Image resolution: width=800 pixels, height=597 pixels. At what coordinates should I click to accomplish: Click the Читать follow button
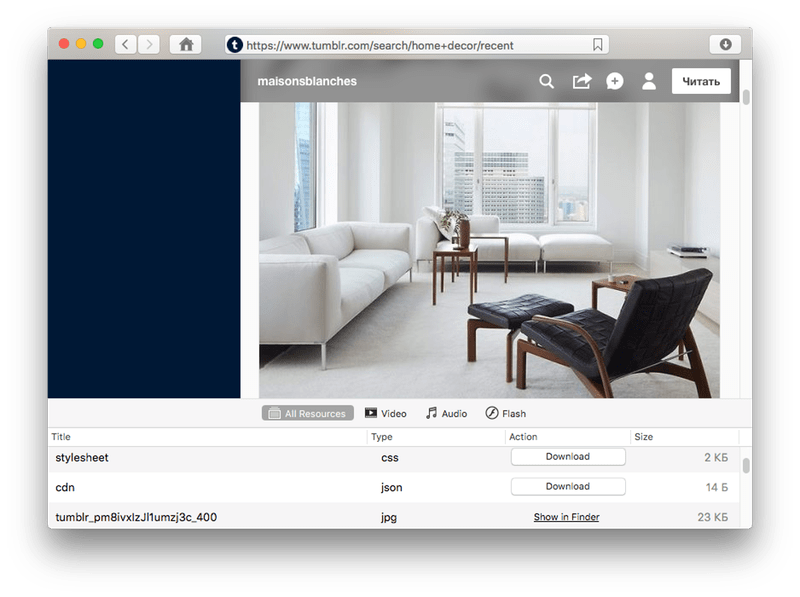701,81
